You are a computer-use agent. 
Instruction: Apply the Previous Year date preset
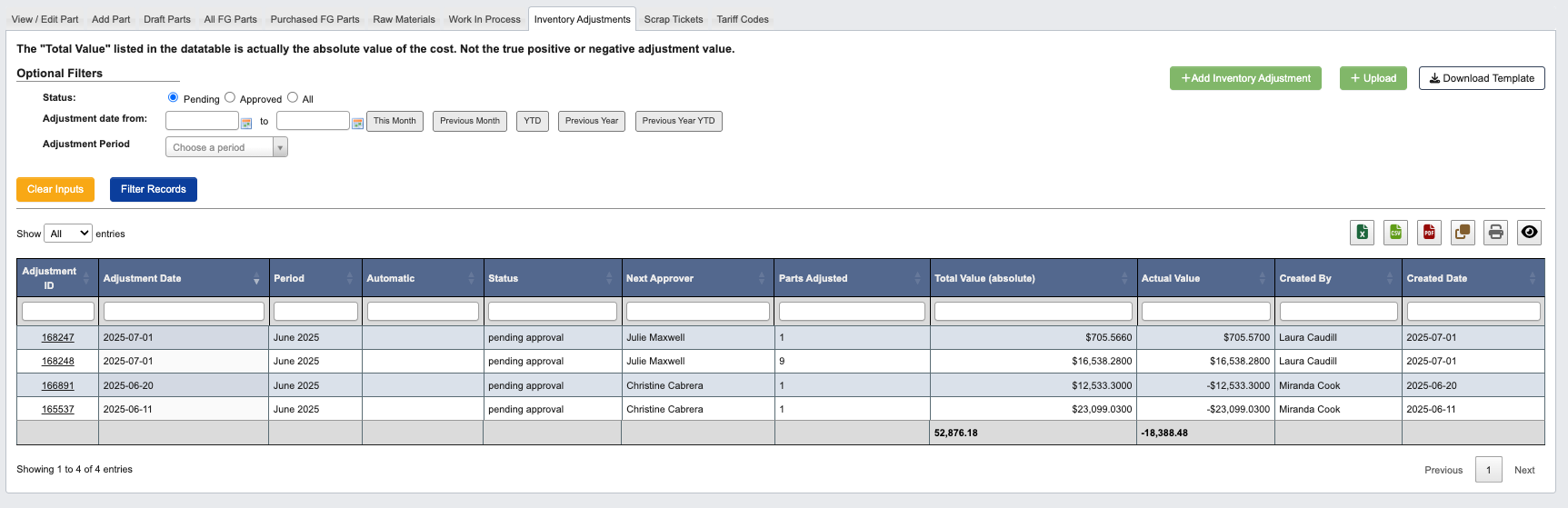[x=592, y=121]
